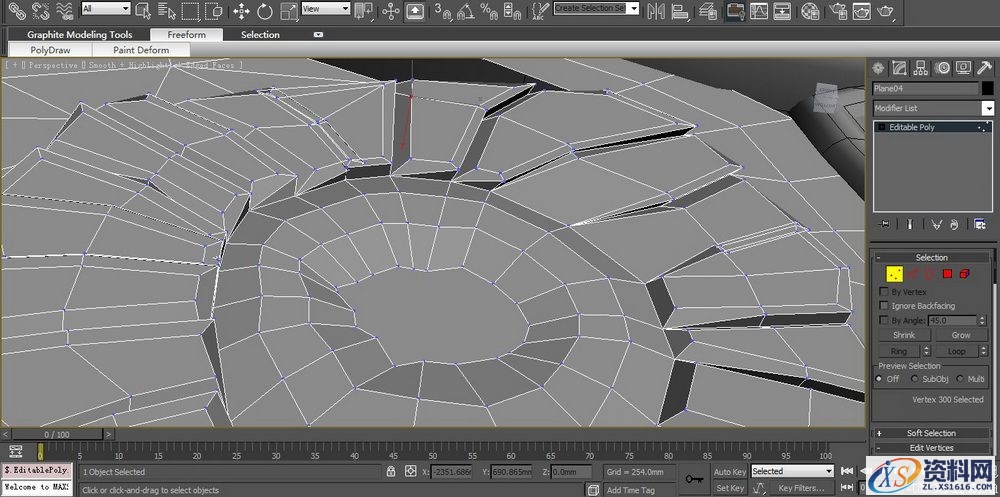Click the Auto Key button
The width and height of the screenshot is (1000, 497).
[730, 471]
